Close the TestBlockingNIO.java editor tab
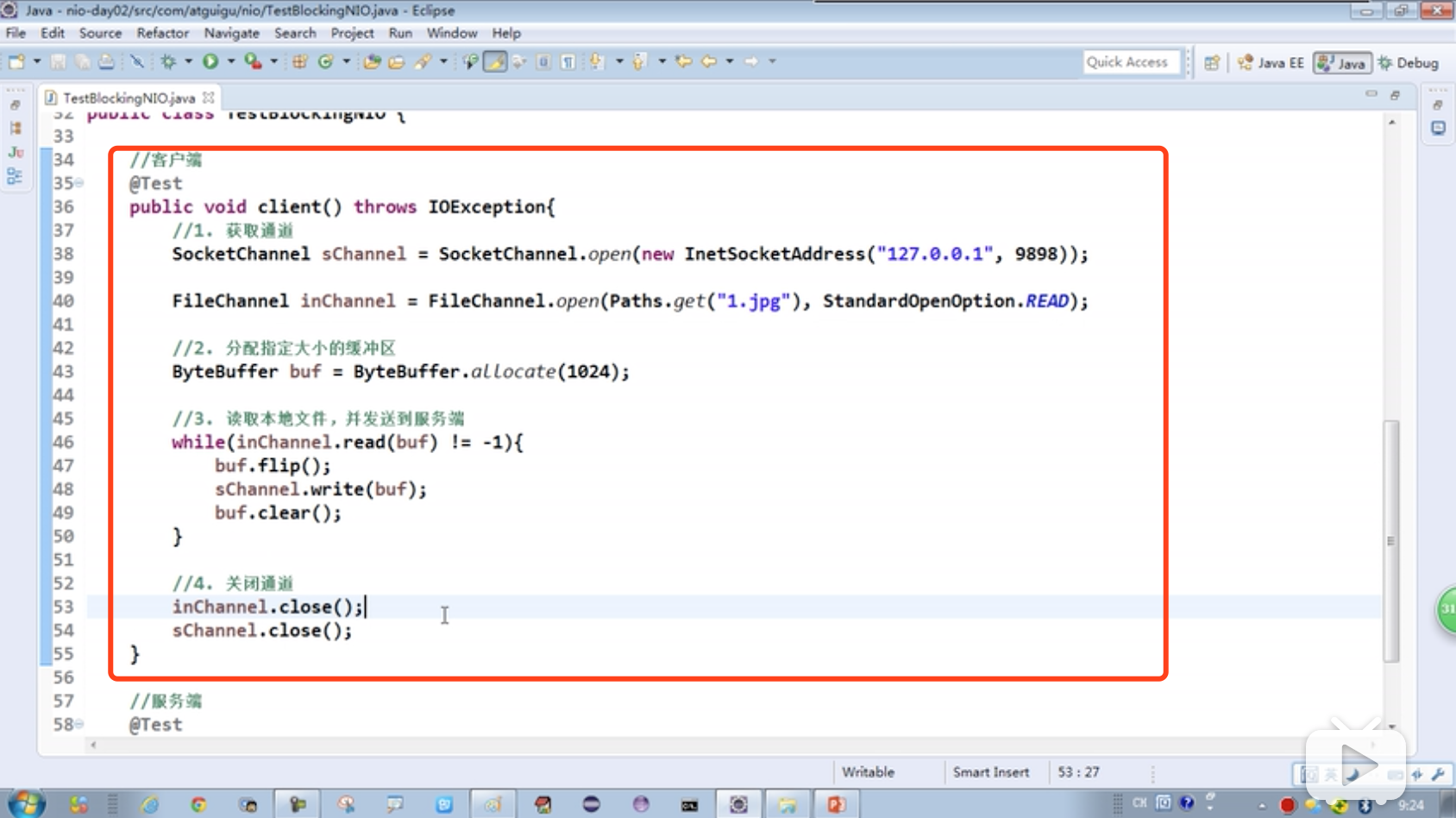 (208, 98)
